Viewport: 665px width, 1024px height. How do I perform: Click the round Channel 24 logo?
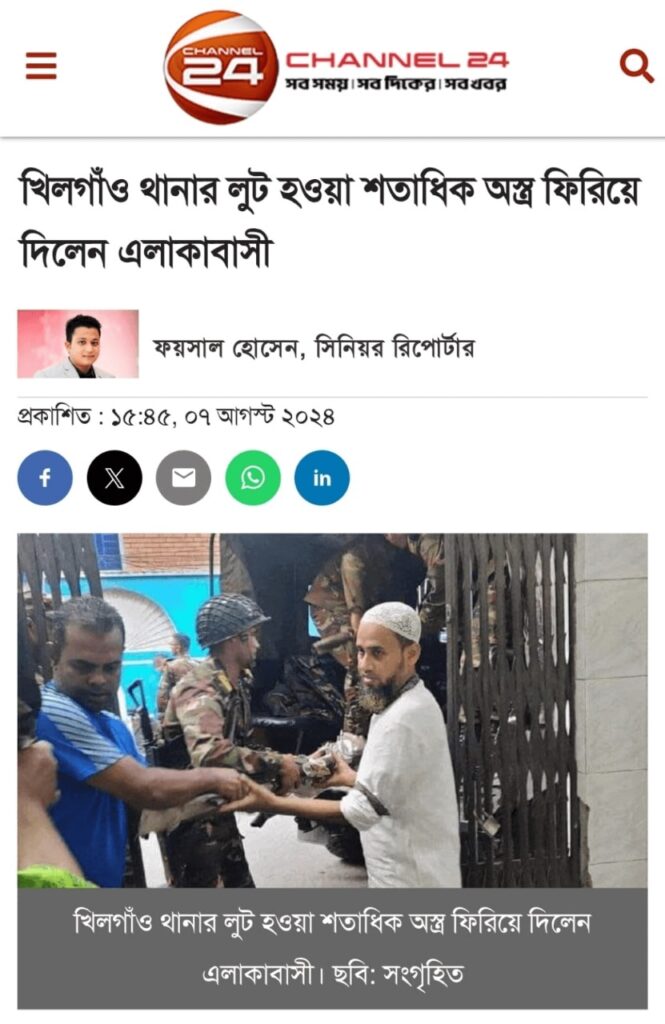pyautogui.click(x=221, y=67)
